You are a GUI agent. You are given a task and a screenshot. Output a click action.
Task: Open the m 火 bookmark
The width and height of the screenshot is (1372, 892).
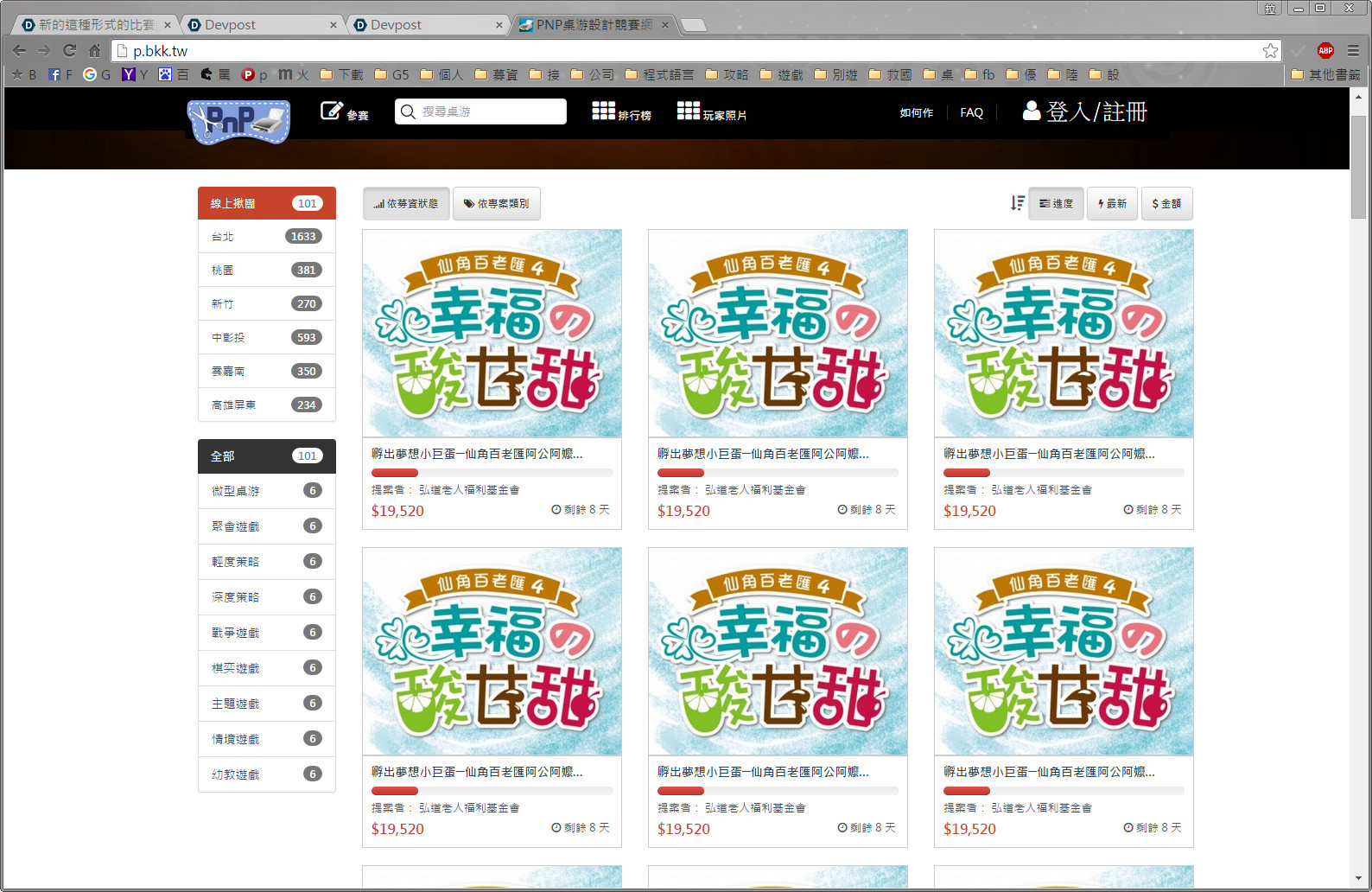click(x=294, y=75)
